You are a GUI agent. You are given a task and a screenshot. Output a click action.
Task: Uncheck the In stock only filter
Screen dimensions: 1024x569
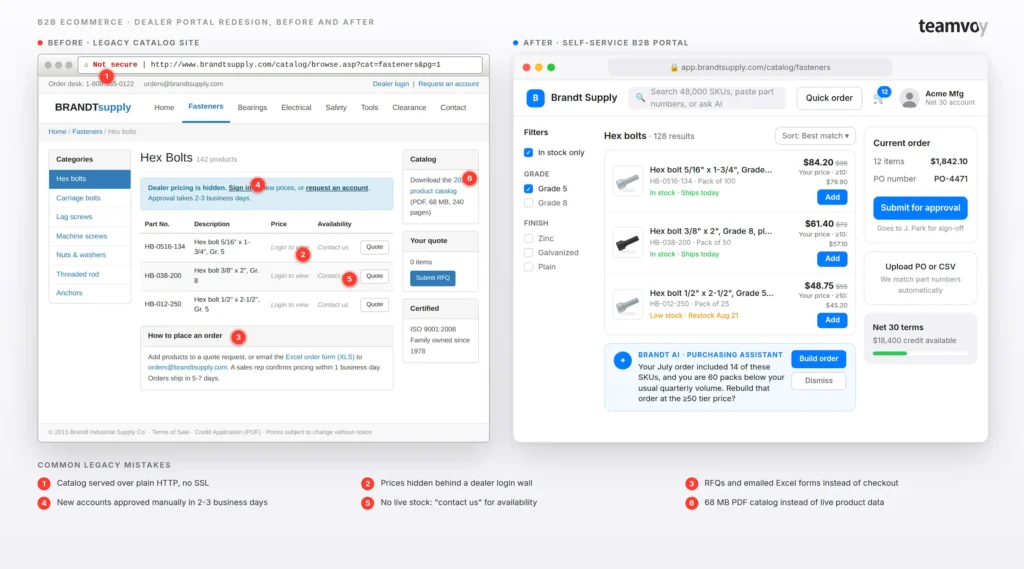(x=528, y=153)
